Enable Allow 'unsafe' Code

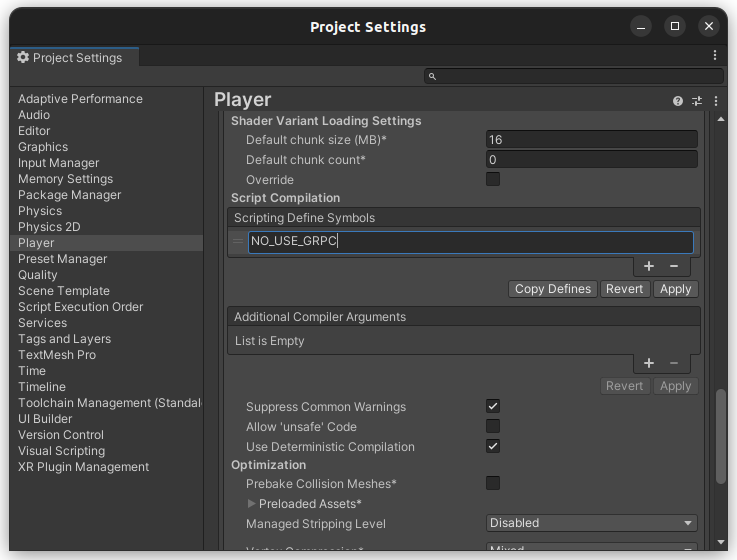[x=493, y=426]
